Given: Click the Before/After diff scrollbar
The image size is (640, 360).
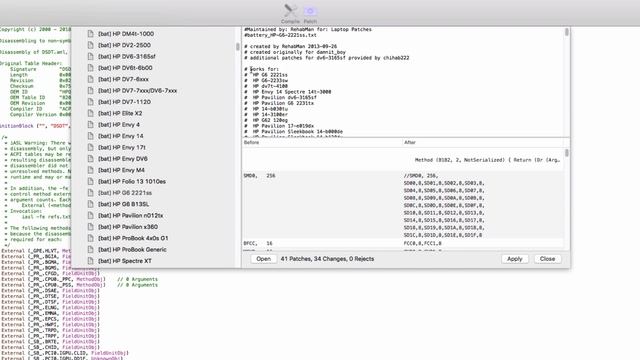Looking at the screenshot, I should (x=567, y=153).
